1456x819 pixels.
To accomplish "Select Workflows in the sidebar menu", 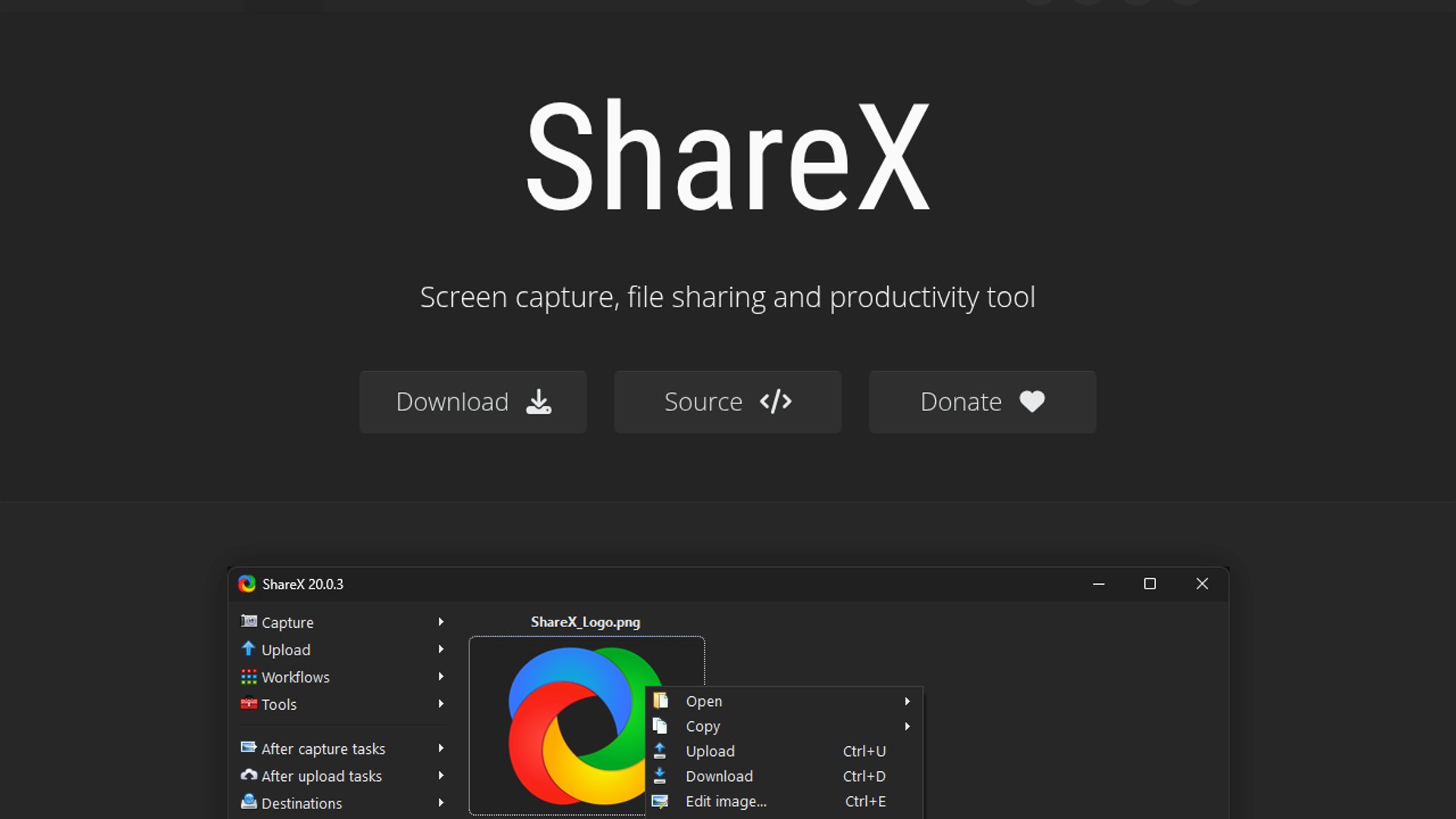I will coord(343,677).
